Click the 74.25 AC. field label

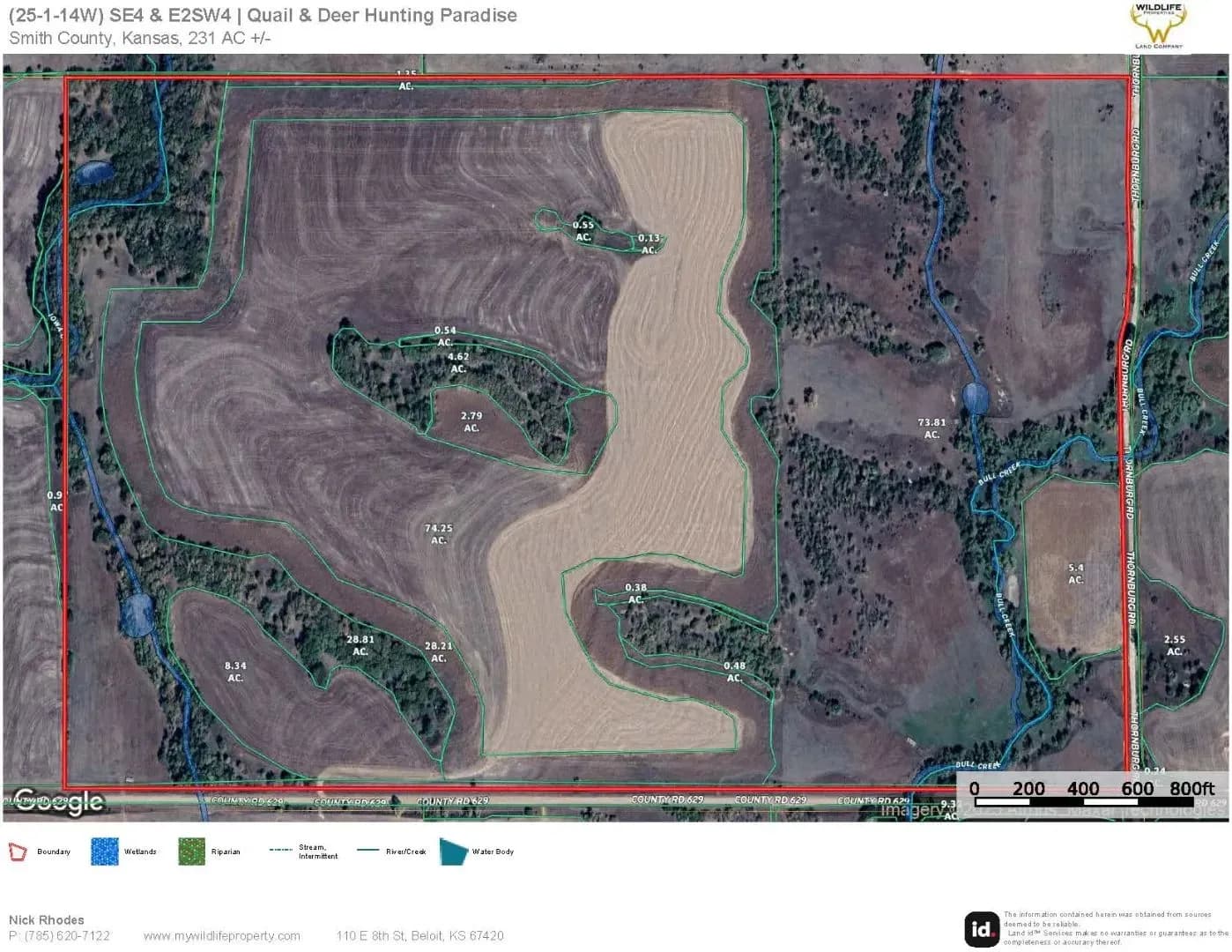point(438,534)
